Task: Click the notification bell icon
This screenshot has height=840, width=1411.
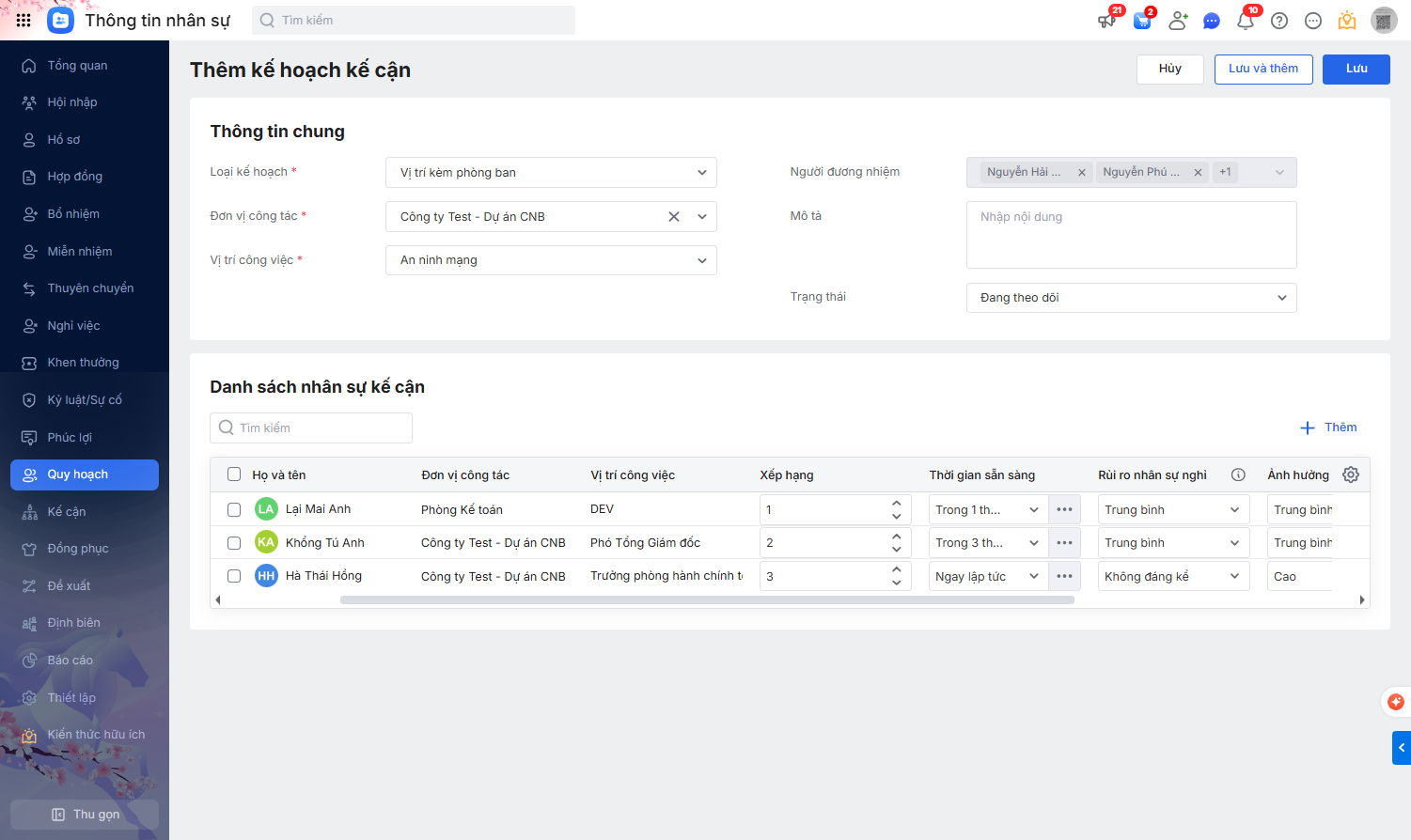Action: tap(1246, 21)
